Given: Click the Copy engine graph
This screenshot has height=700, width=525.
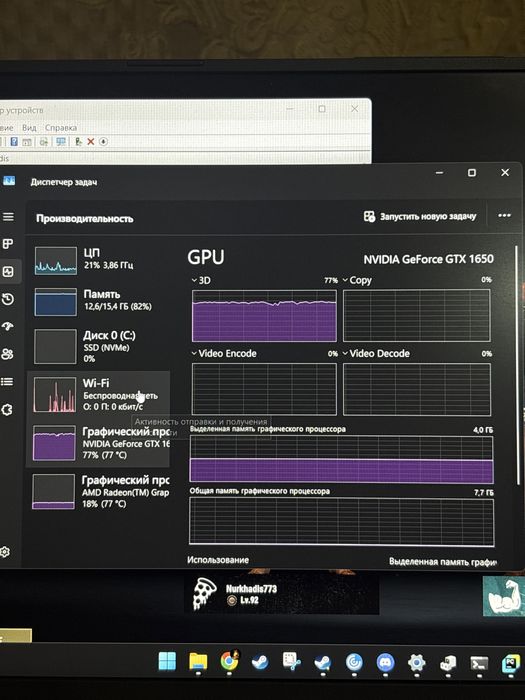Looking at the screenshot, I should click(x=417, y=316).
